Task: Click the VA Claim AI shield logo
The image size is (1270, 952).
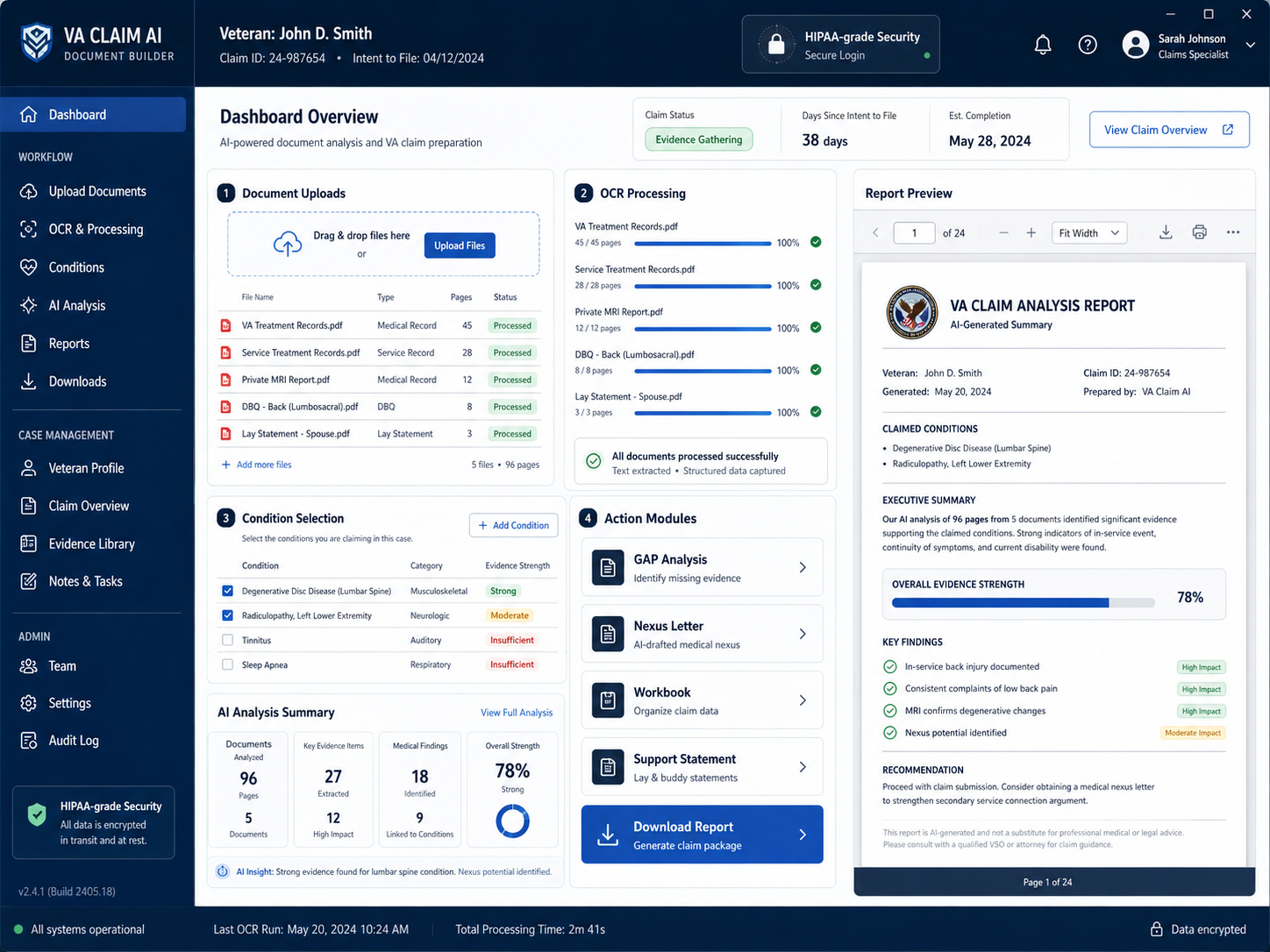Action: click(37, 42)
